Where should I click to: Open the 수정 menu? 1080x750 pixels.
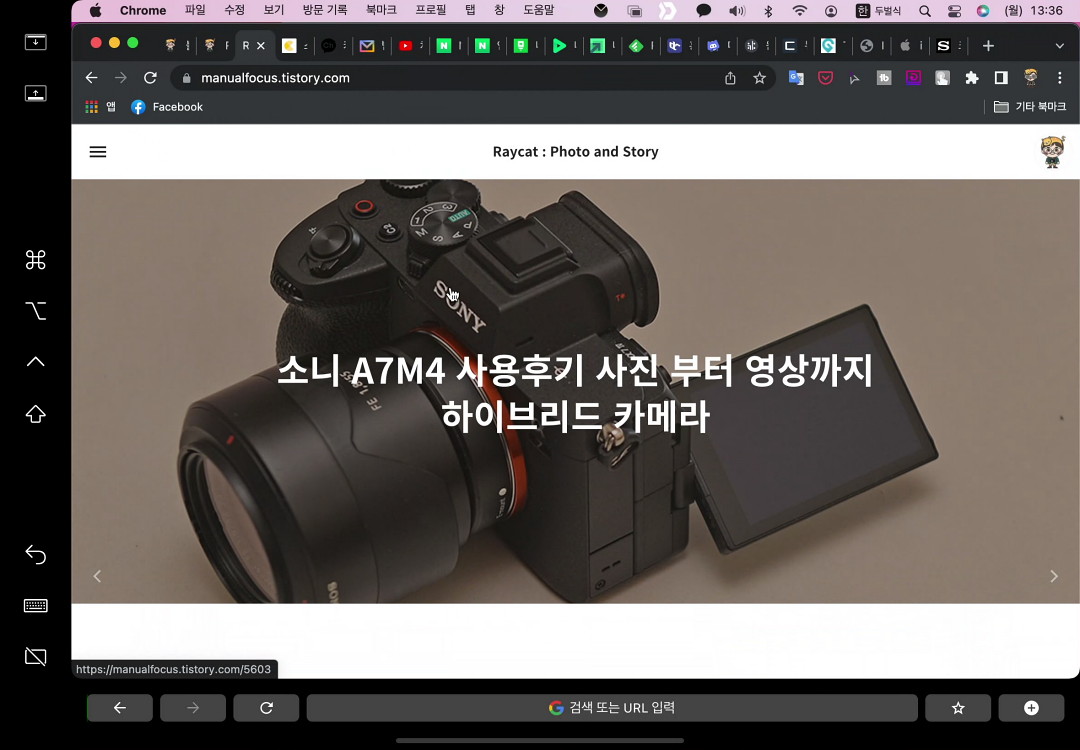pyautogui.click(x=234, y=10)
